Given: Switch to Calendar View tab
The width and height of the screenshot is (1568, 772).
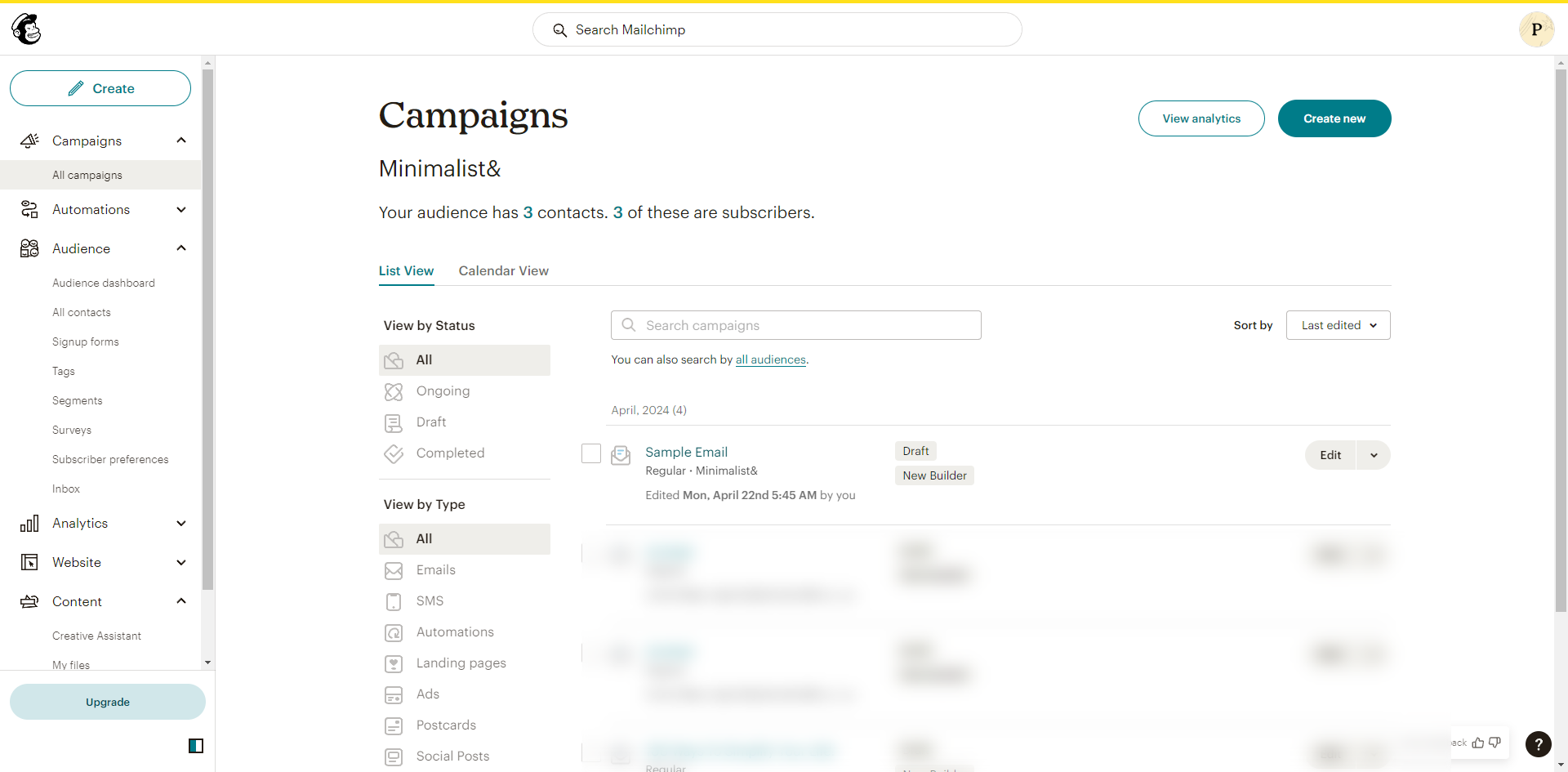Looking at the screenshot, I should (503, 271).
